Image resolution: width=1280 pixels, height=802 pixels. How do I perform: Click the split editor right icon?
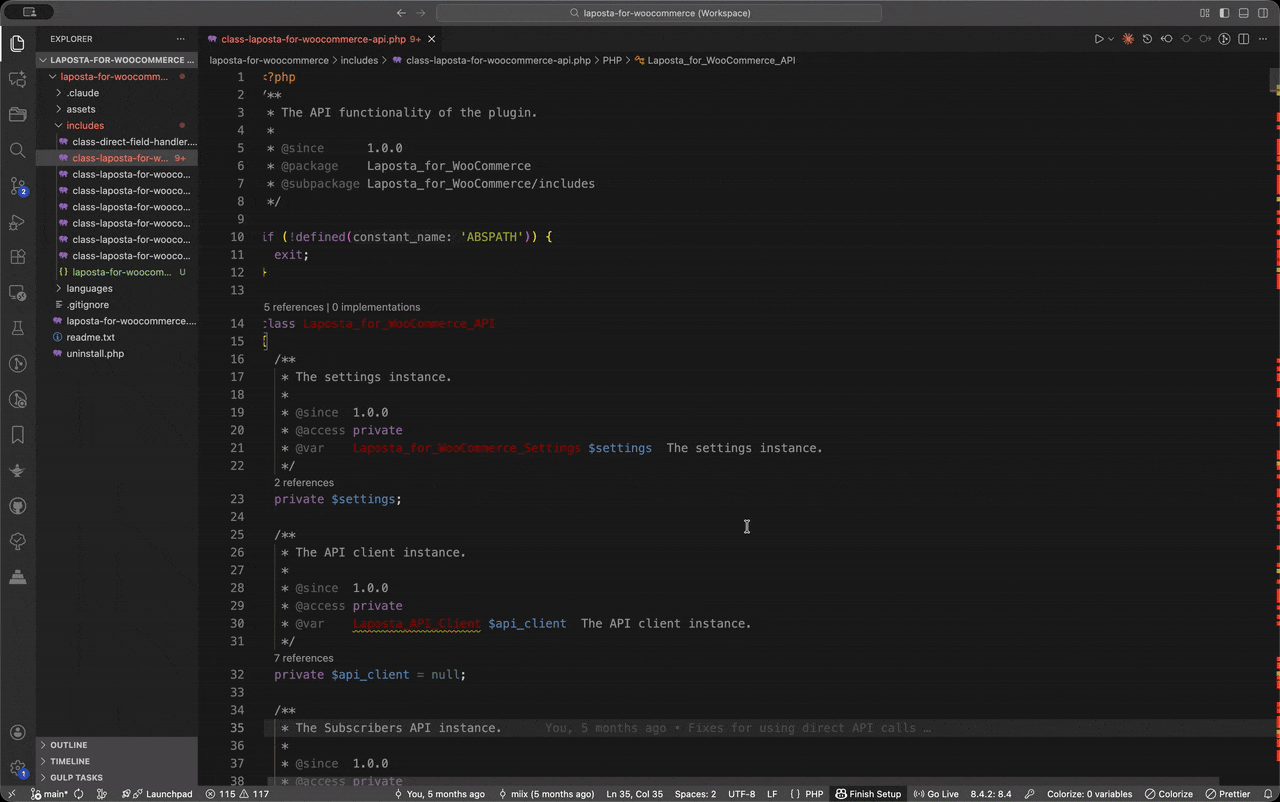coord(1243,39)
